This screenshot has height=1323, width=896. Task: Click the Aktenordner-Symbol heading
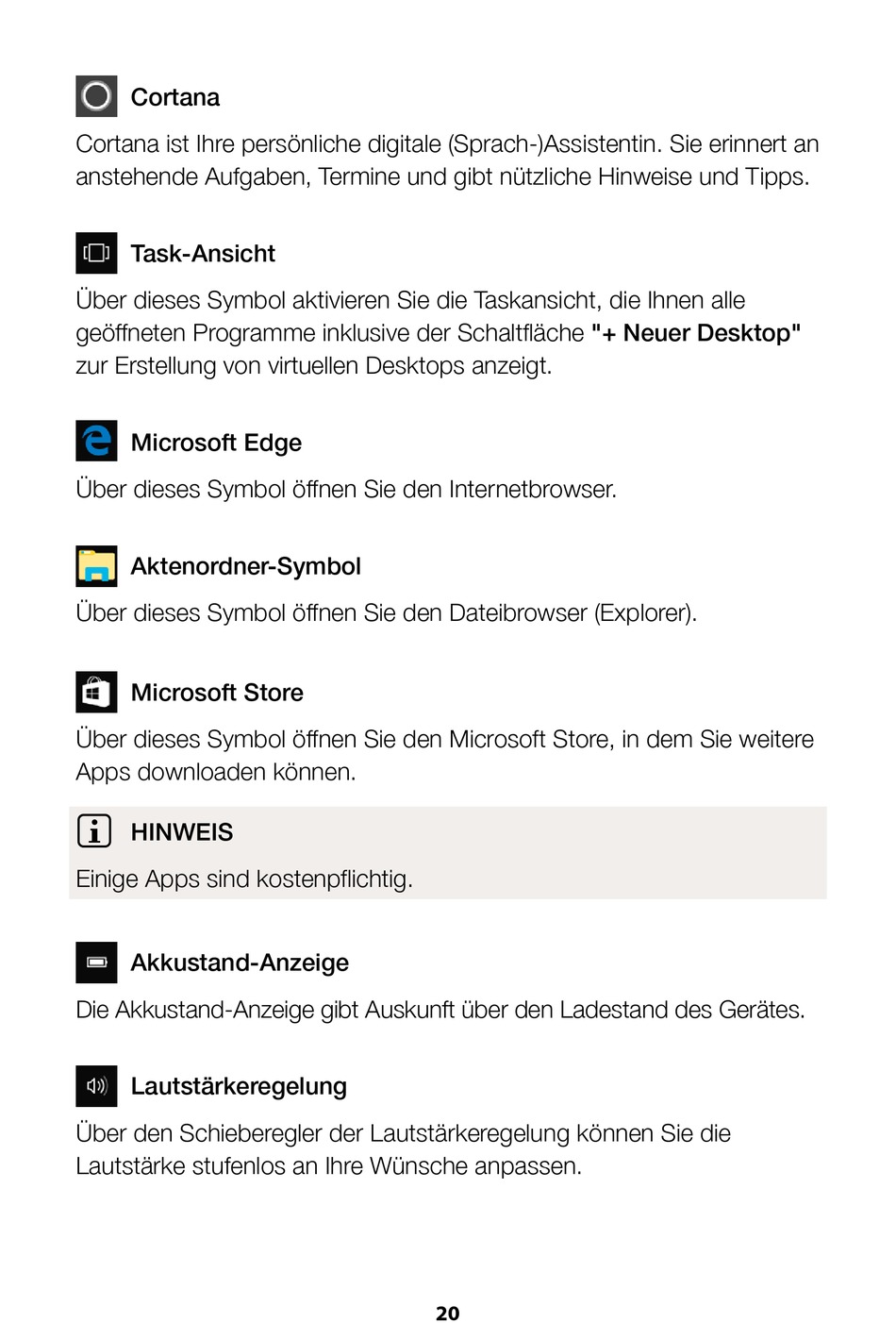pyautogui.click(x=246, y=566)
